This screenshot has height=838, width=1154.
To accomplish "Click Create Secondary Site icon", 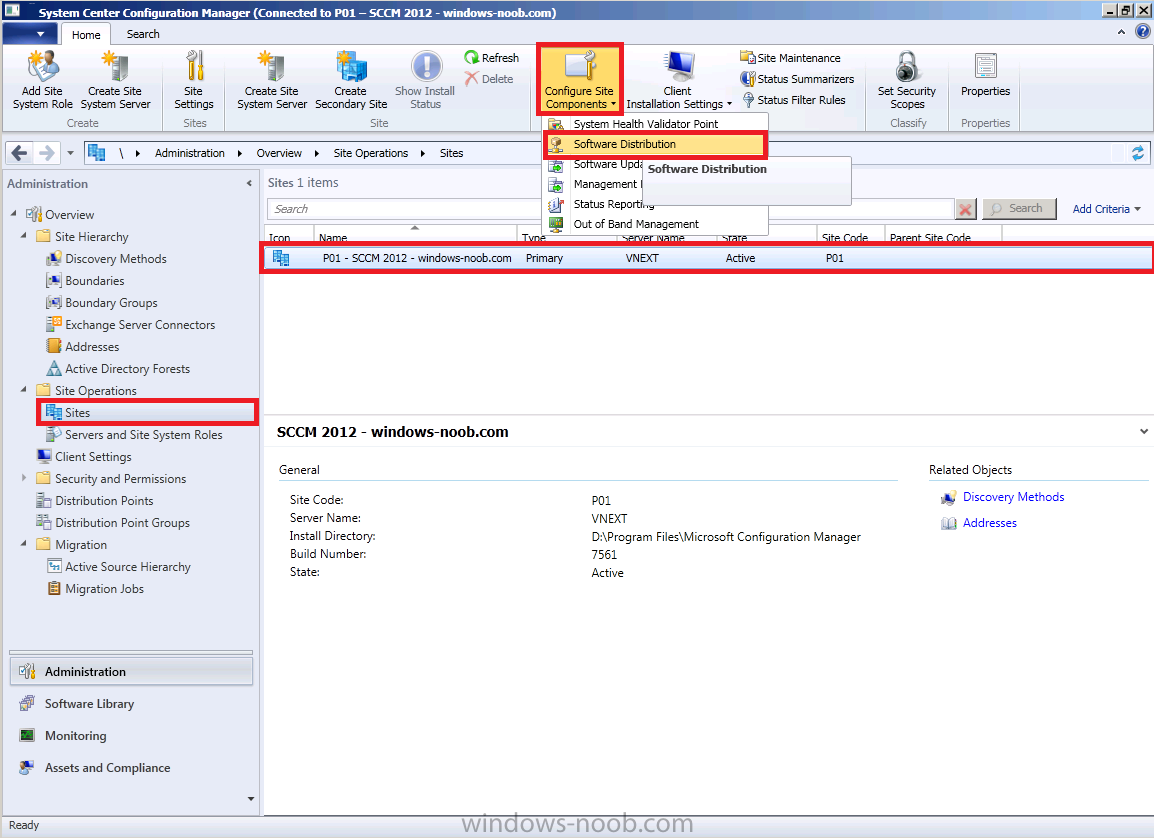I will coord(351,65).
